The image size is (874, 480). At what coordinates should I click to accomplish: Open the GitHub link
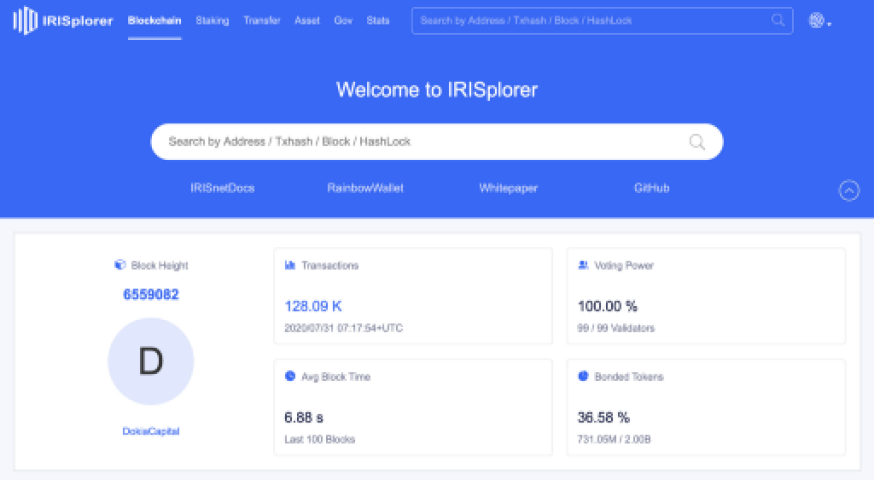[x=652, y=188]
